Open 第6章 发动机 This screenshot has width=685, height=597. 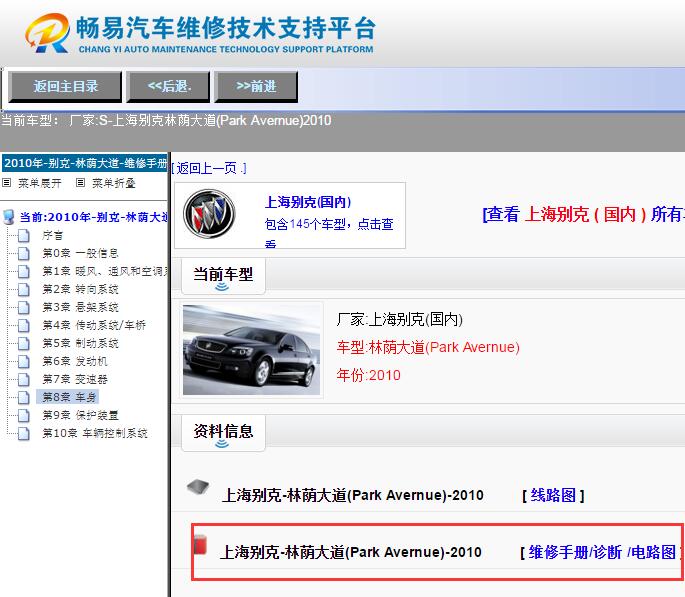[75, 361]
